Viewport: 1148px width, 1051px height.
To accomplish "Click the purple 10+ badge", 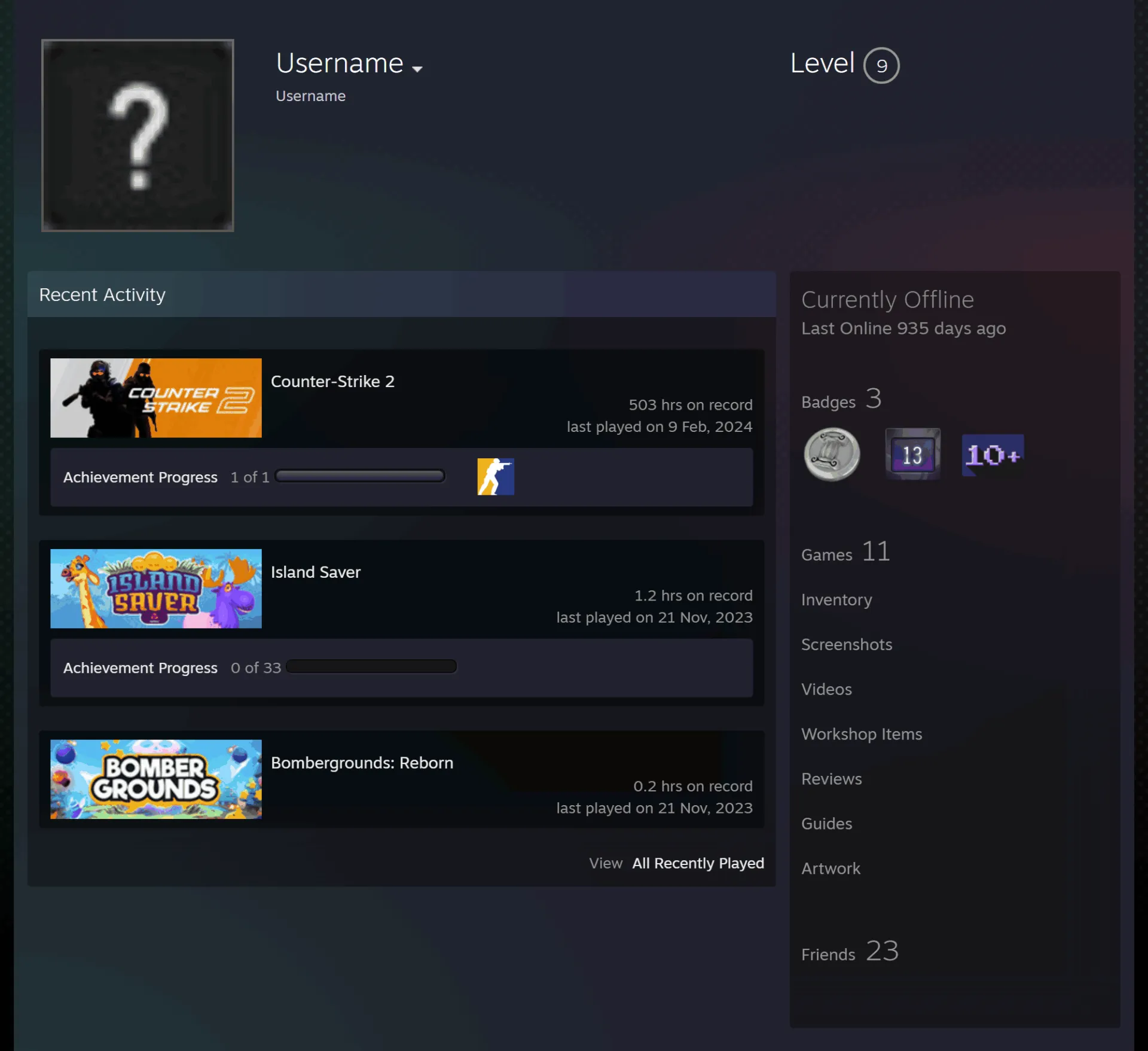I will click(993, 455).
